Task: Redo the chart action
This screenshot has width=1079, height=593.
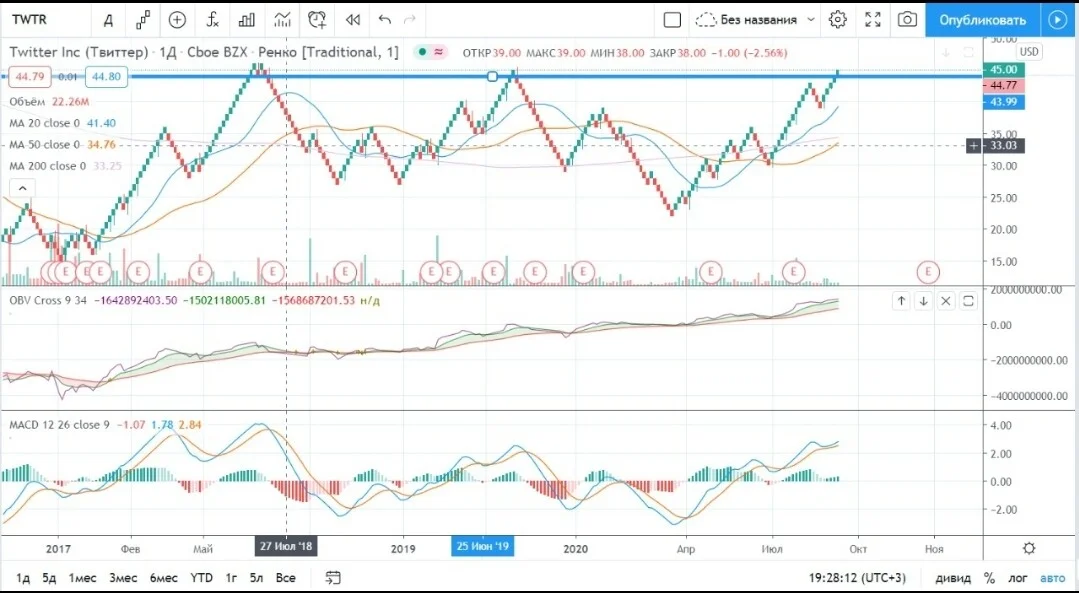Action: click(409, 20)
